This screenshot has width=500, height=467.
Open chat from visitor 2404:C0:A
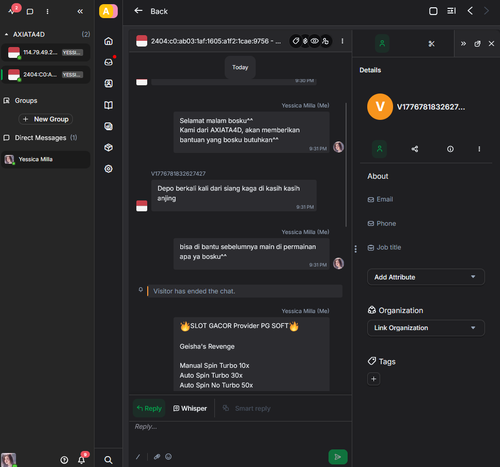46,75
